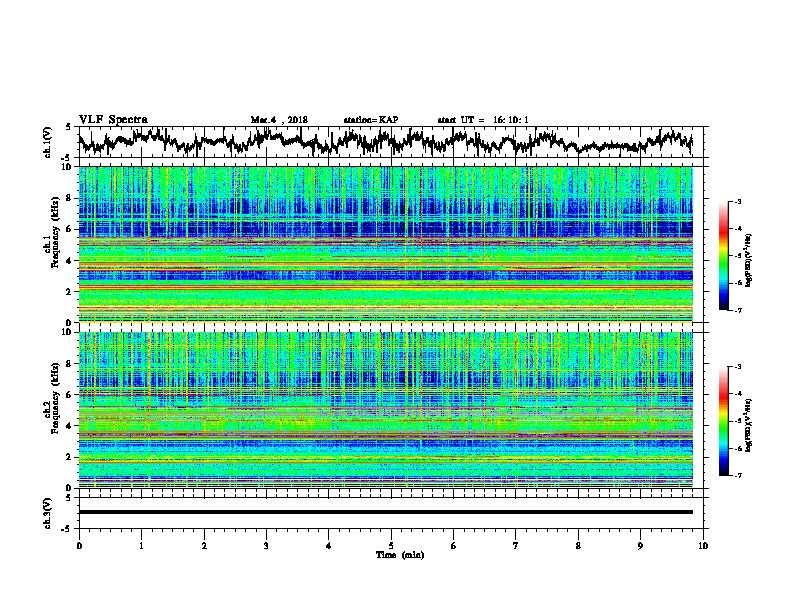This screenshot has width=792, height=612.
Task: Click the "7" tick on the time axis
Action: coord(516,546)
